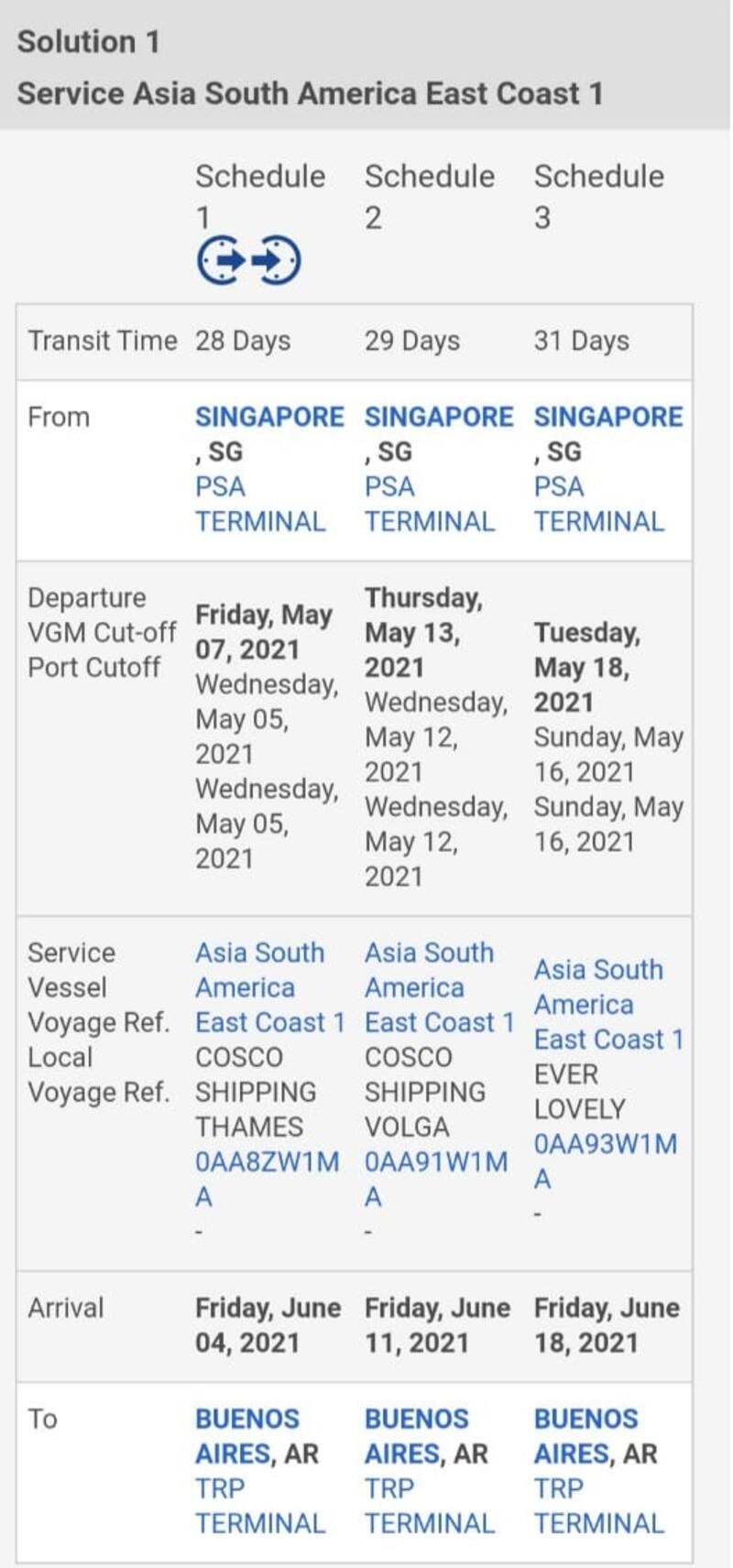Open SINGAPORE port link in Schedule 2
733x1568 pixels.
439,418
